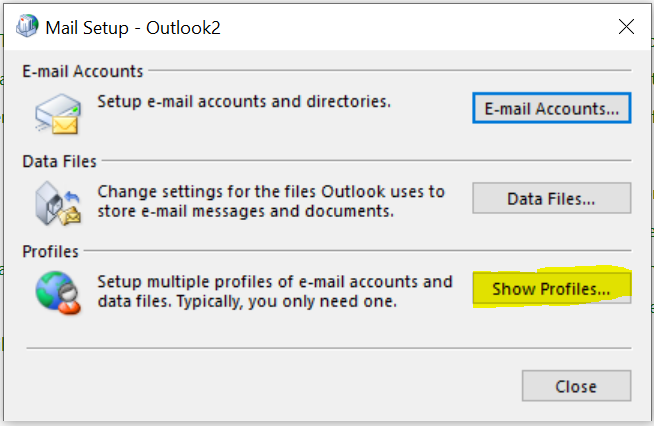Close the Mail Setup dialog with X
This screenshot has height=426, width=654.
tap(626, 27)
